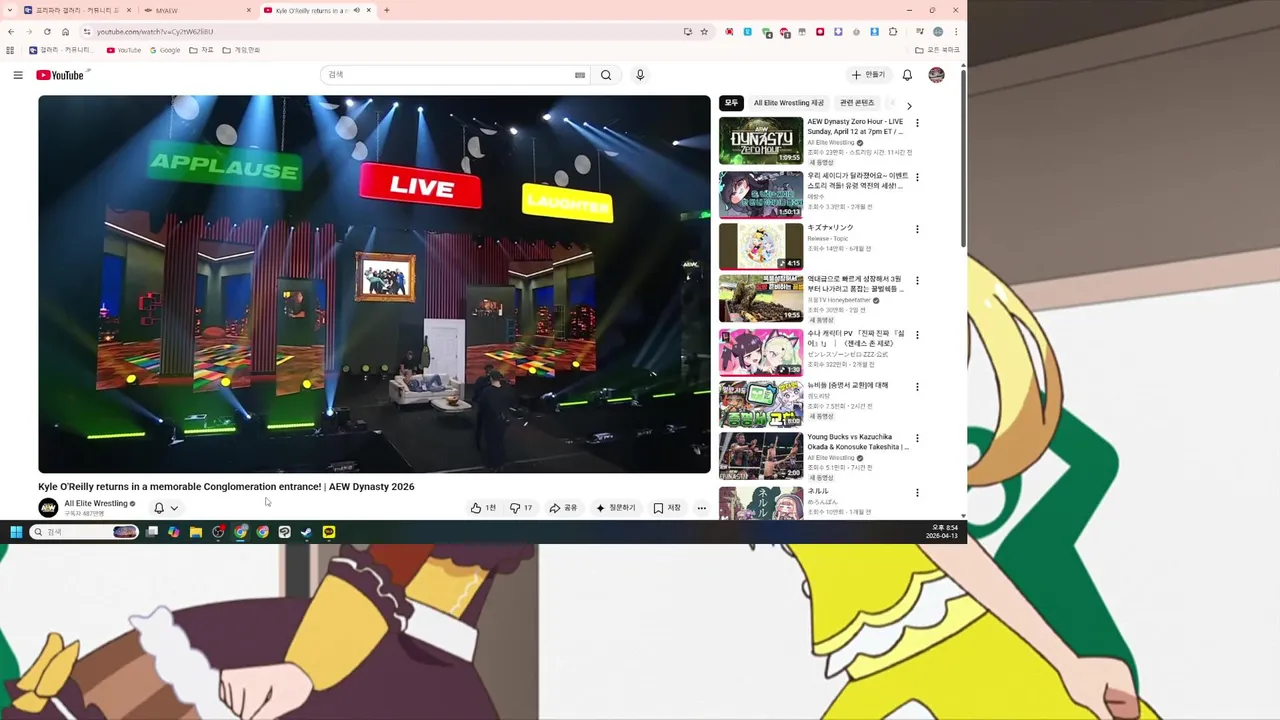1280x720 pixels.
Task: Open options for Young Bucks vs Kazuchika video
Action: click(x=917, y=438)
